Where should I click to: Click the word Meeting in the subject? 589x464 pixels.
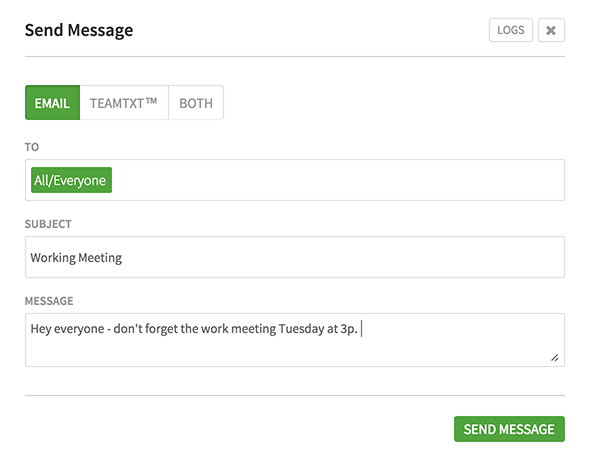pos(100,258)
